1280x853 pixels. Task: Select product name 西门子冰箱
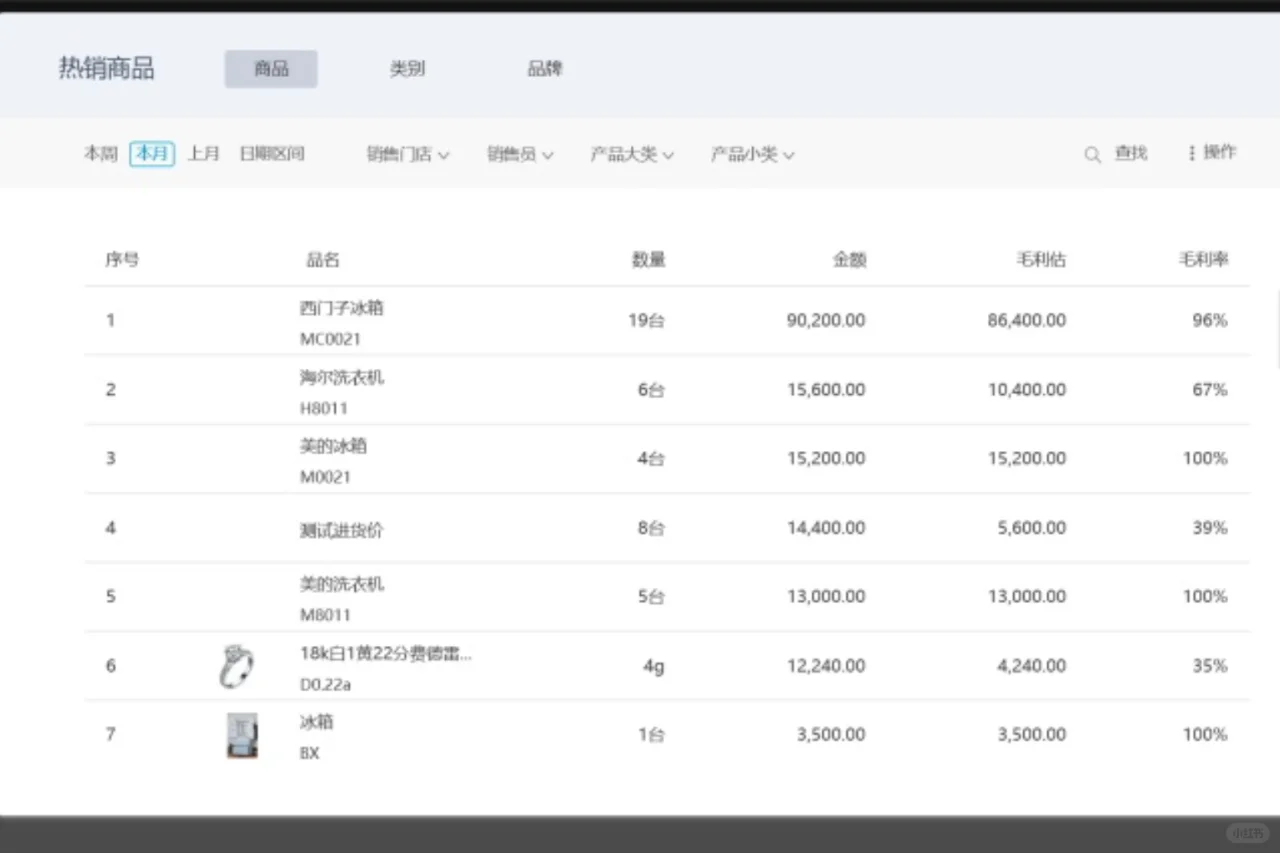click(x=341, y=308)
